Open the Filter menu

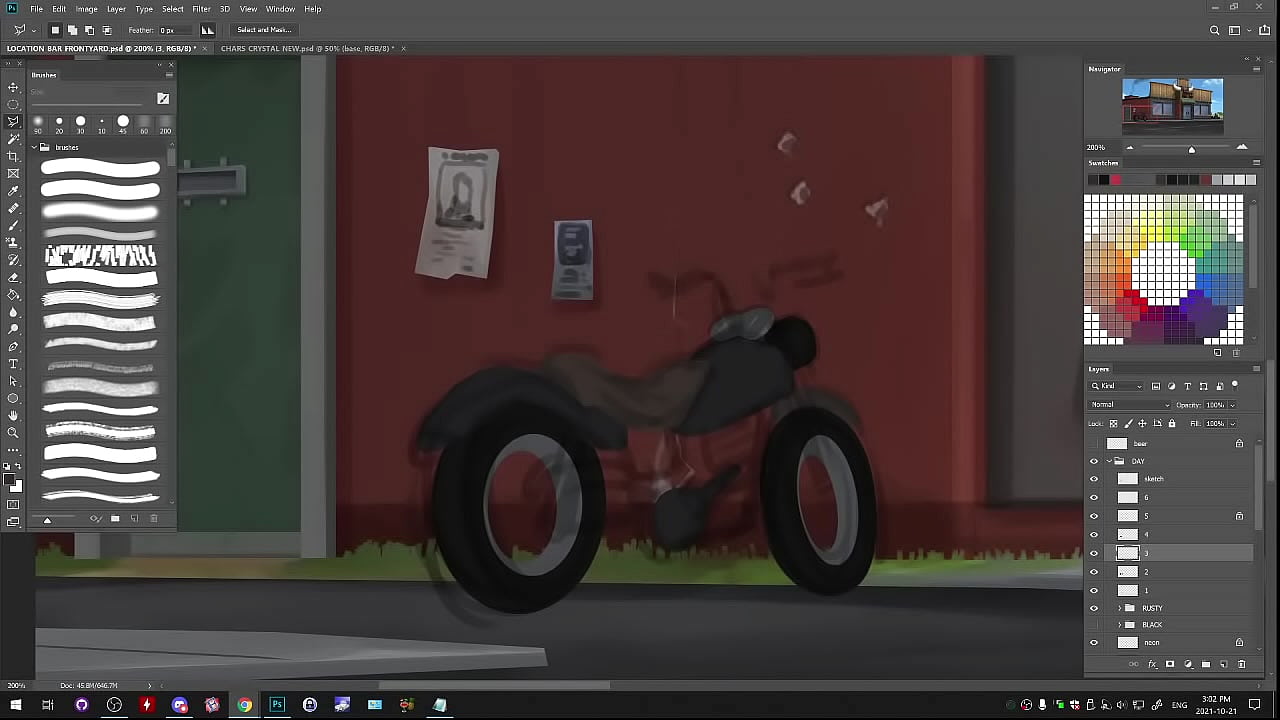pos(201,9)
